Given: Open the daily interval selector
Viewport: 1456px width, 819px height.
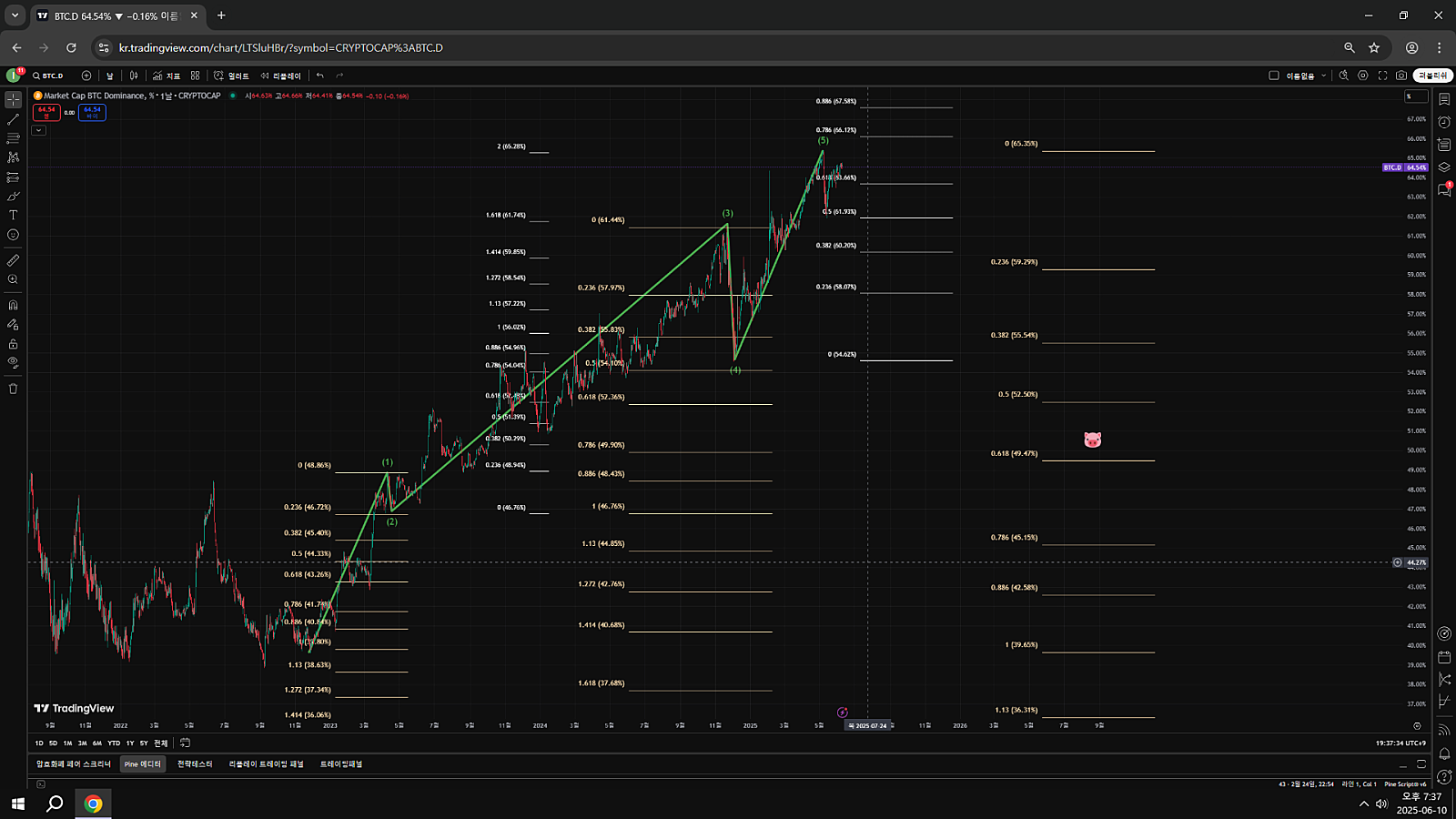Looking at the screenshot, I should (110, 76).
